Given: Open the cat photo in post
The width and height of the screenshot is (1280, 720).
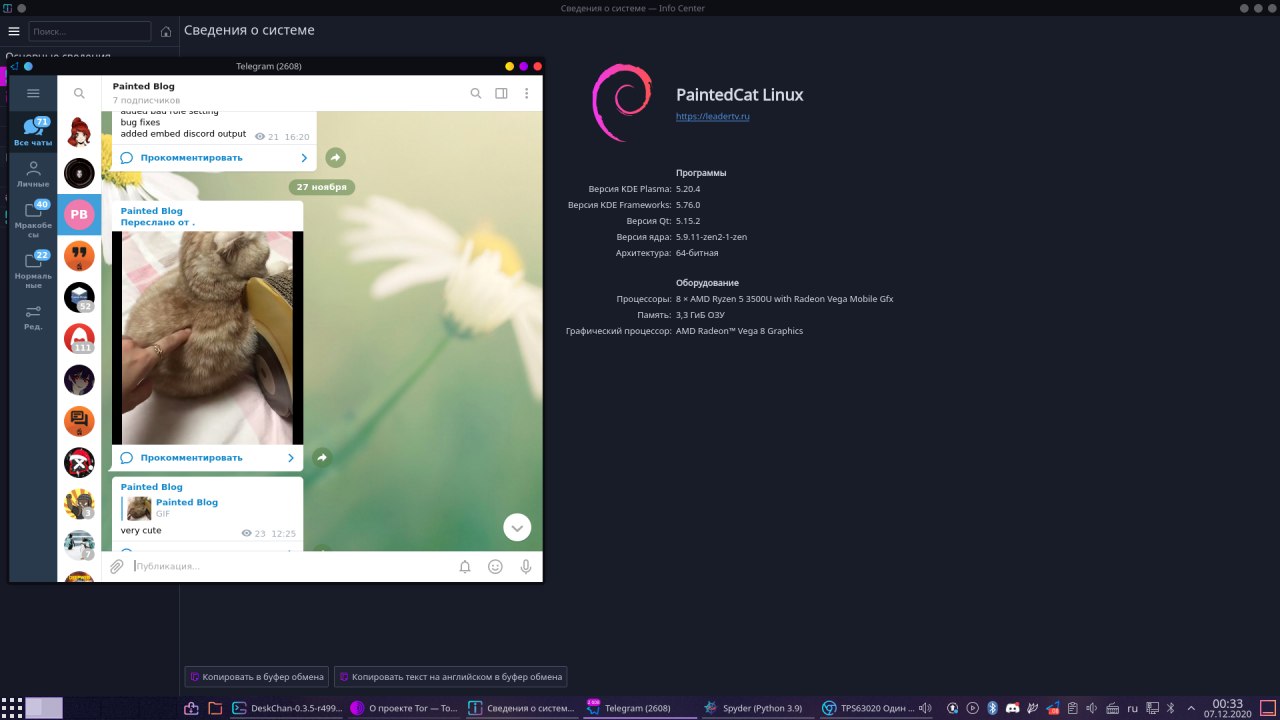Looking at the screenshot, I should pos(207,338).
